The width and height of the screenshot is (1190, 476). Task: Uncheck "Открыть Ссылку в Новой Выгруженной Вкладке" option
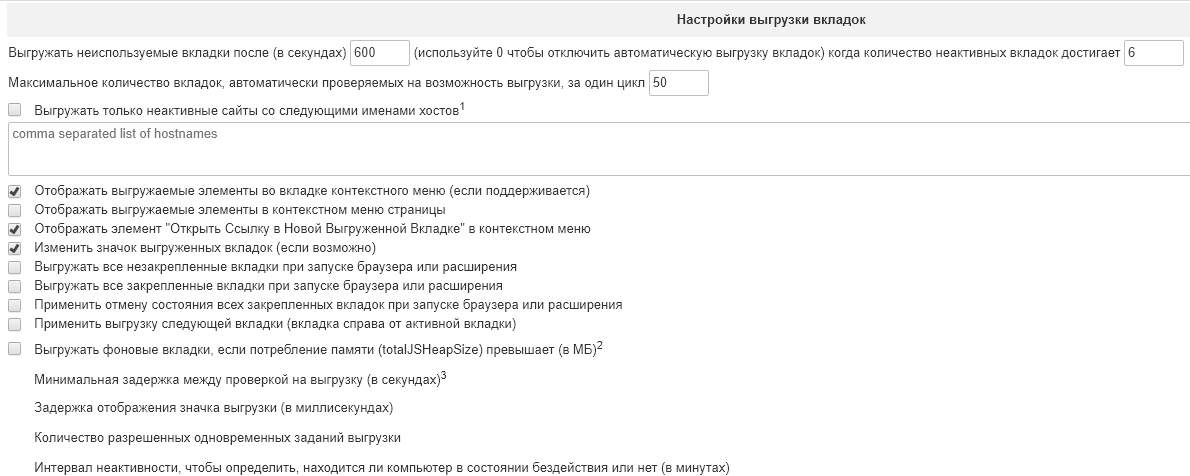[x=14, y=229]
